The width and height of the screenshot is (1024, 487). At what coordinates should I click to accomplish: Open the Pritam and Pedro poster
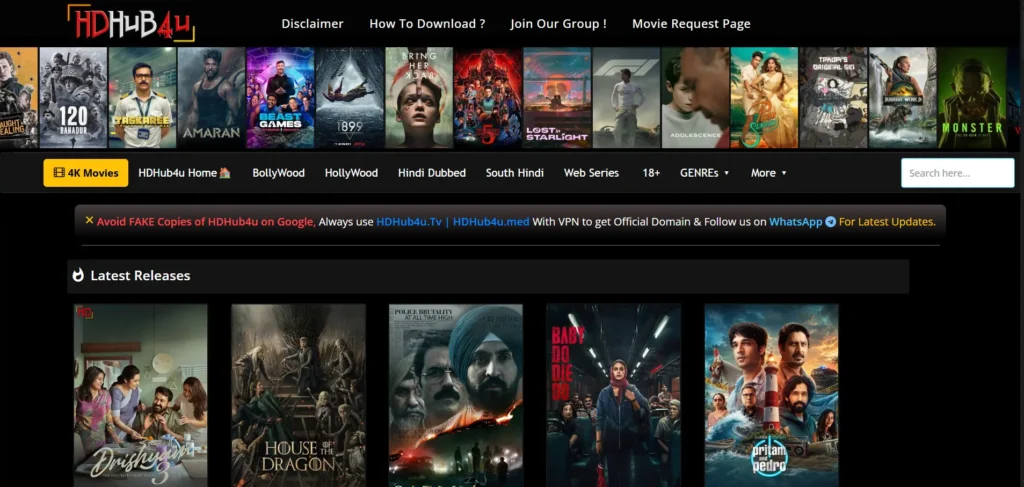(771, 396)
